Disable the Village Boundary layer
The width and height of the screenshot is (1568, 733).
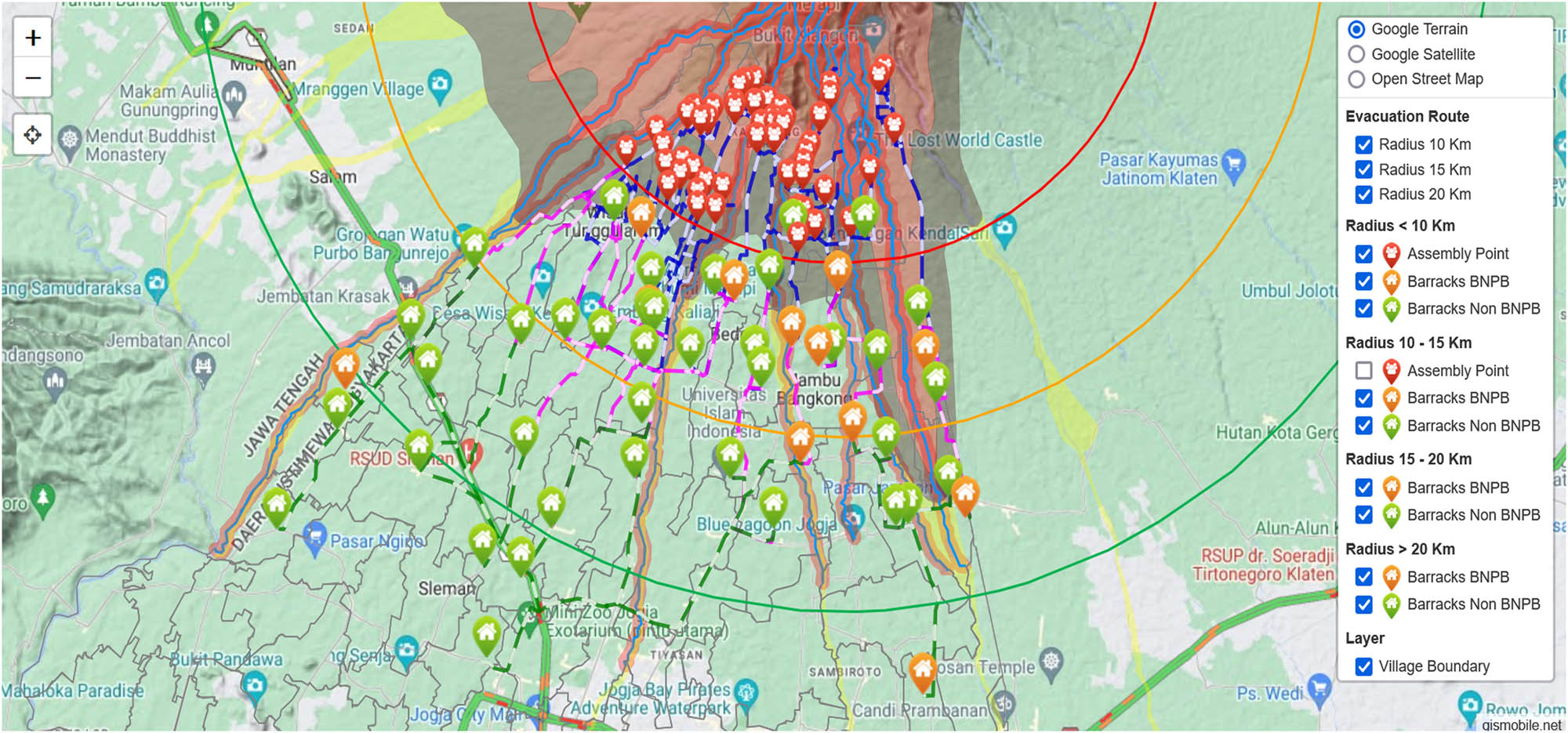coord(1363,666)
